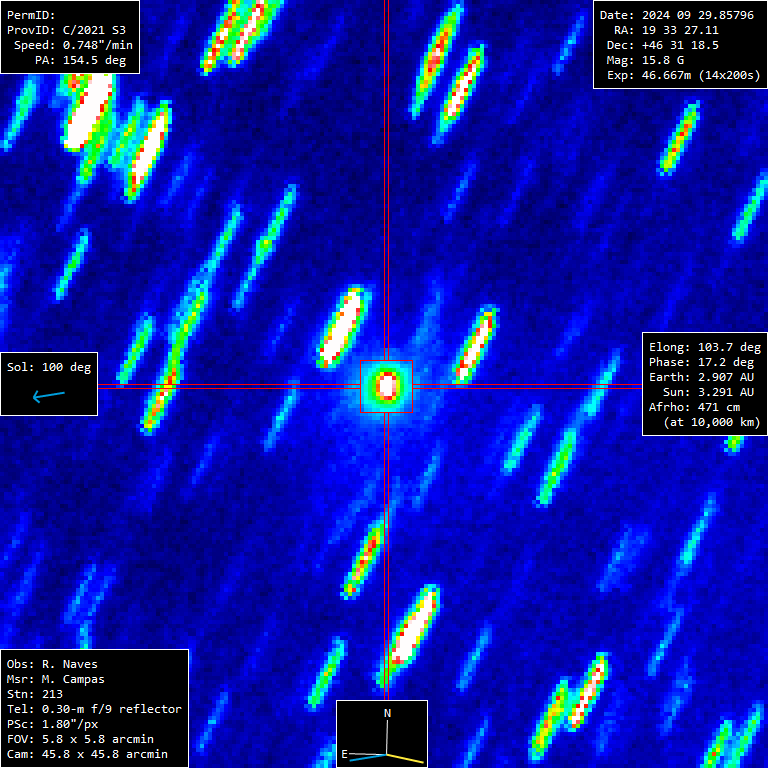This screenshot has width=768, height=768.
Task: Click the Date: 2024 09 29.85796 entry
Action: 677,15
